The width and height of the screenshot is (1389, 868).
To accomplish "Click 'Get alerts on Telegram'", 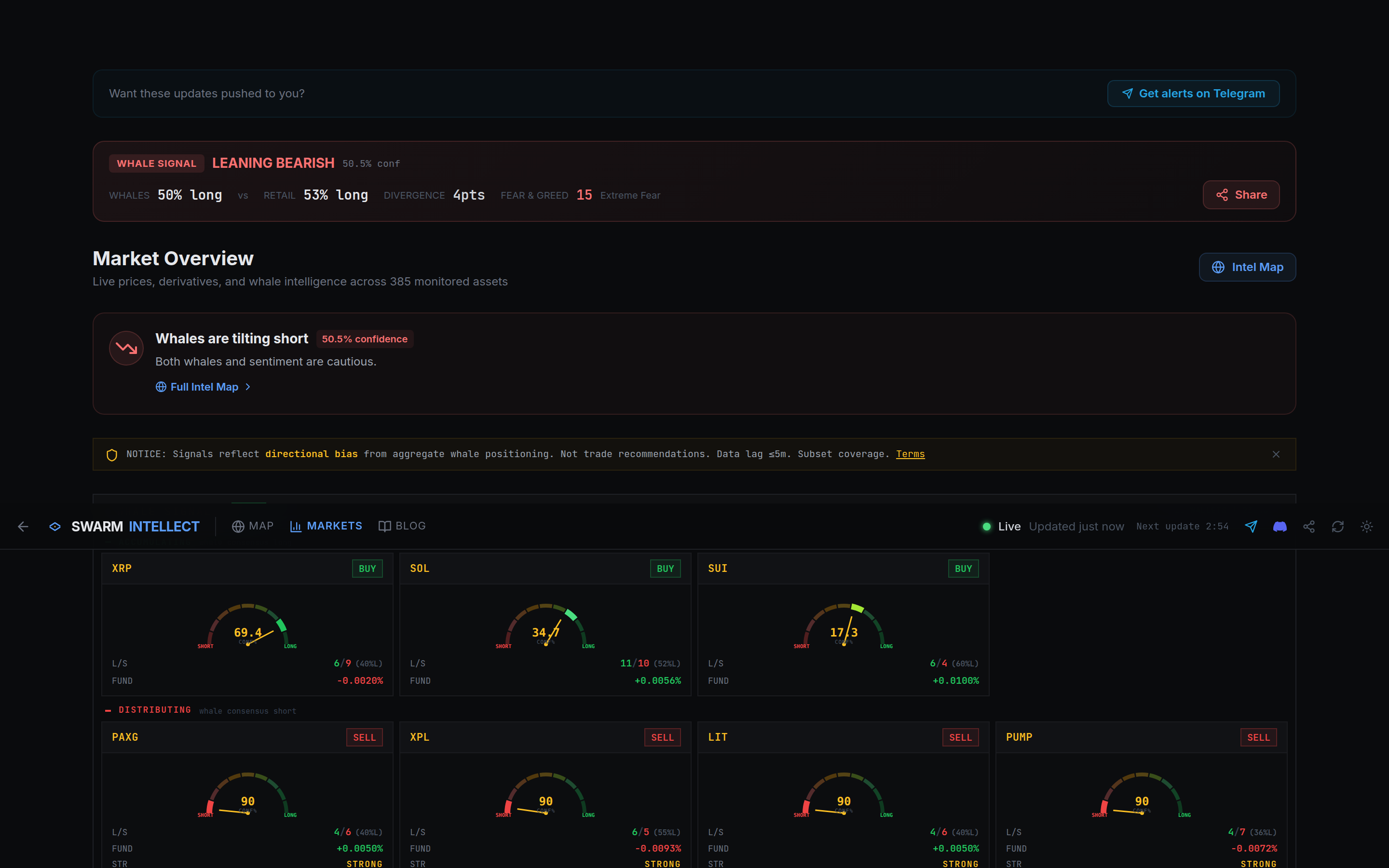I will [1193, 93].
